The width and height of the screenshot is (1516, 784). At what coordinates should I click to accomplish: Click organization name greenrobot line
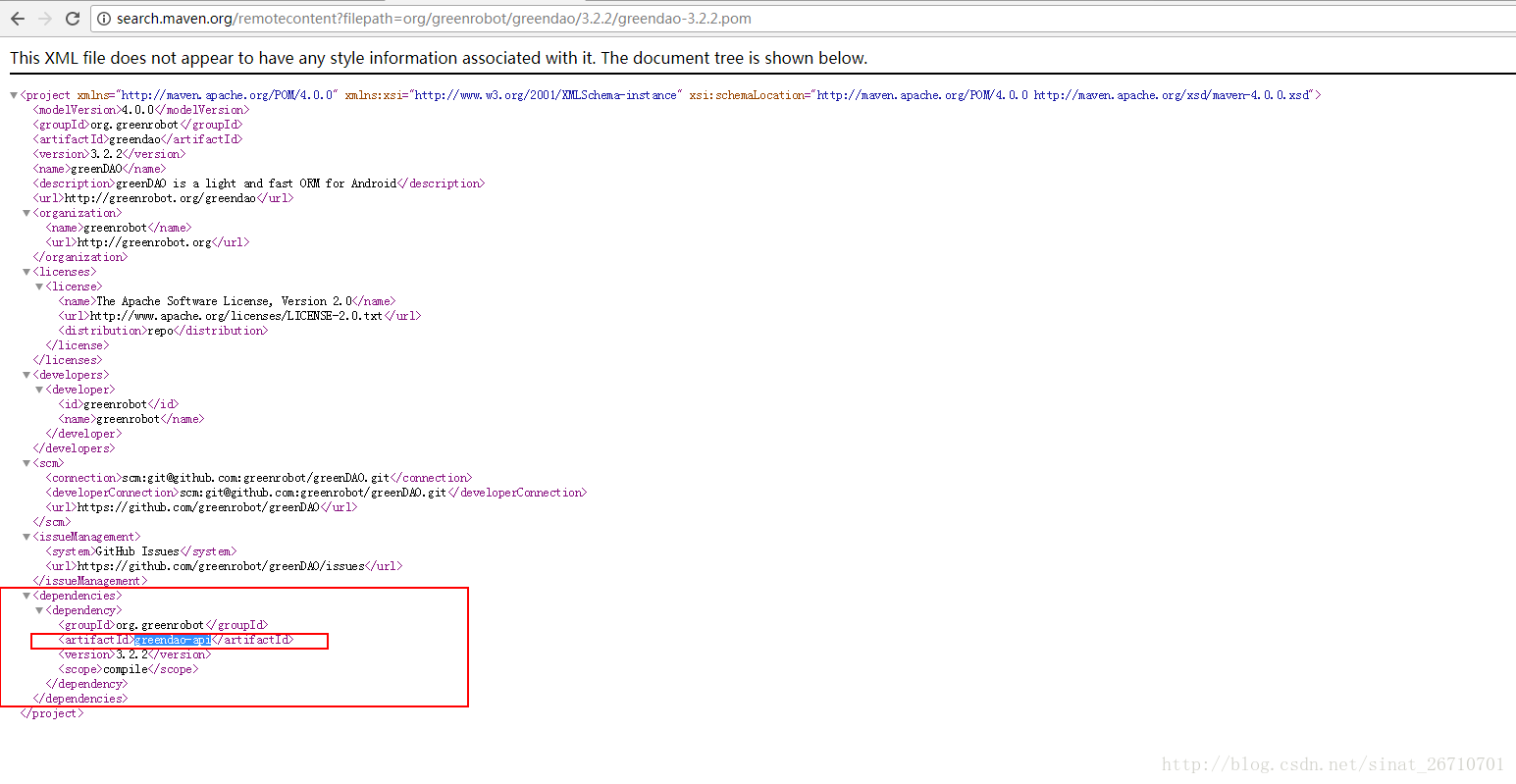point(118,228)
